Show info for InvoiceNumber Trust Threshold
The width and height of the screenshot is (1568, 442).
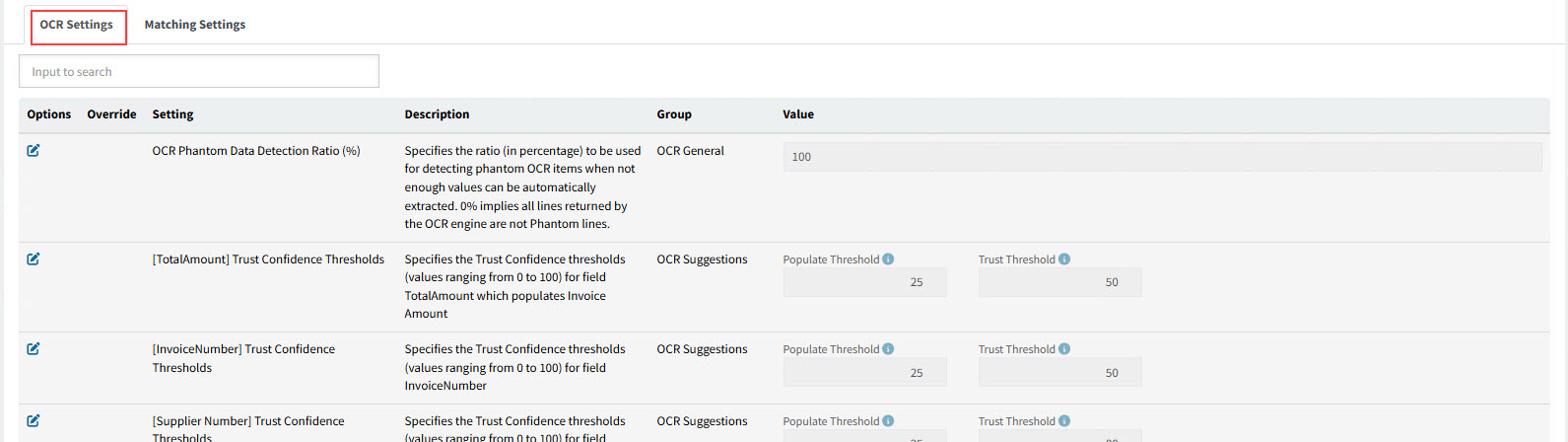point(1064,349)
